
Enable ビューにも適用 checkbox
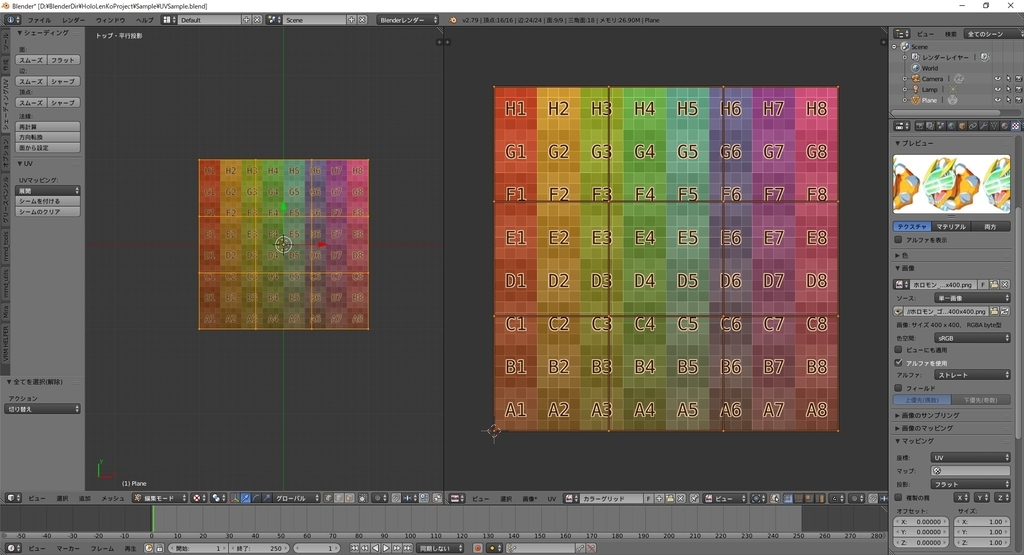(x=899, y=350)
